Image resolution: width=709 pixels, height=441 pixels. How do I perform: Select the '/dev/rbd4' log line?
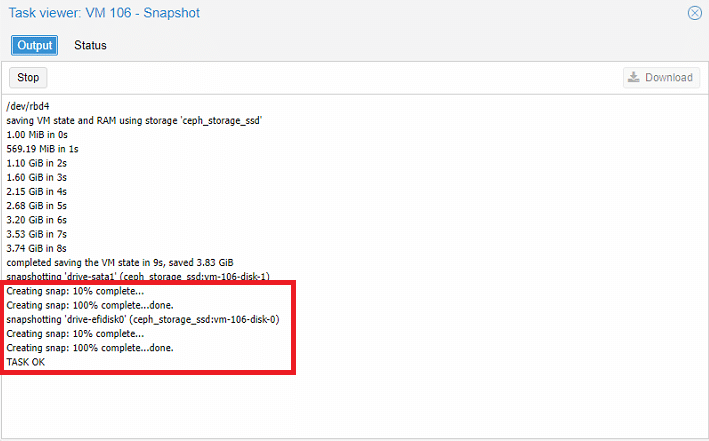[x=28, y=106]
